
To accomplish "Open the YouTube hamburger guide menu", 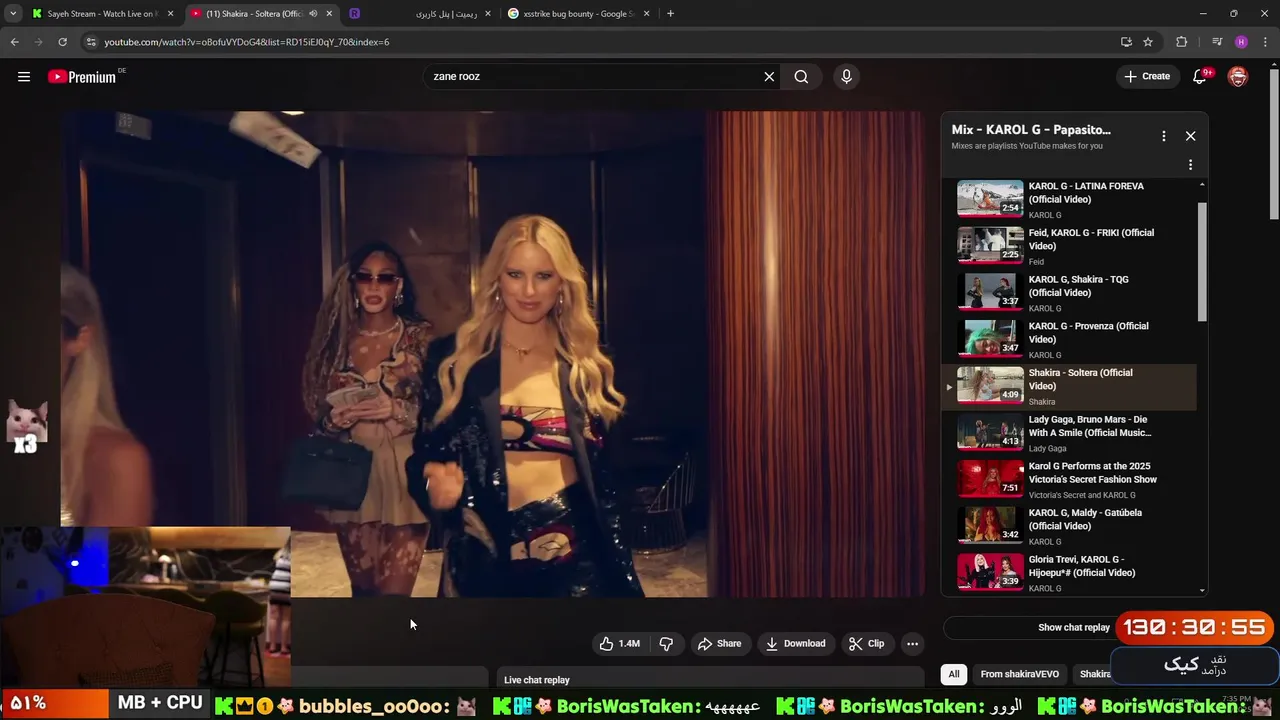I will pos(24,77).
